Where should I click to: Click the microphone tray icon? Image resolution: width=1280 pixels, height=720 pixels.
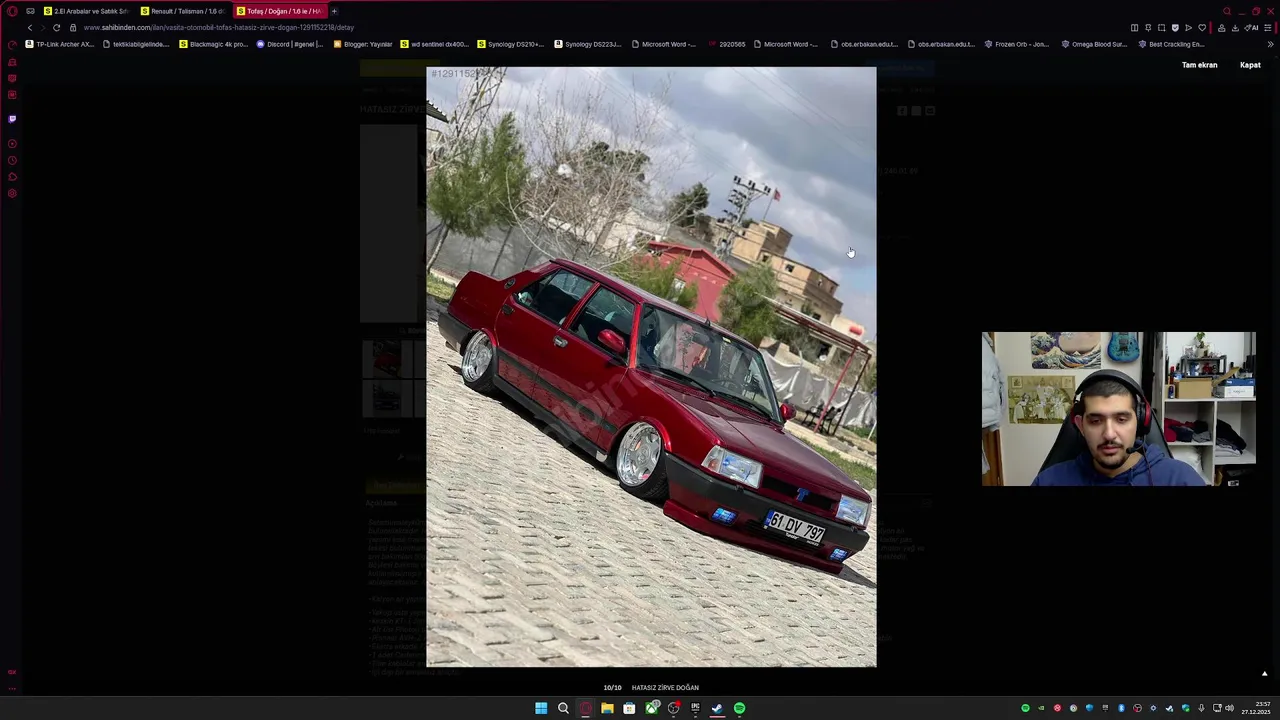(1201, 708)
